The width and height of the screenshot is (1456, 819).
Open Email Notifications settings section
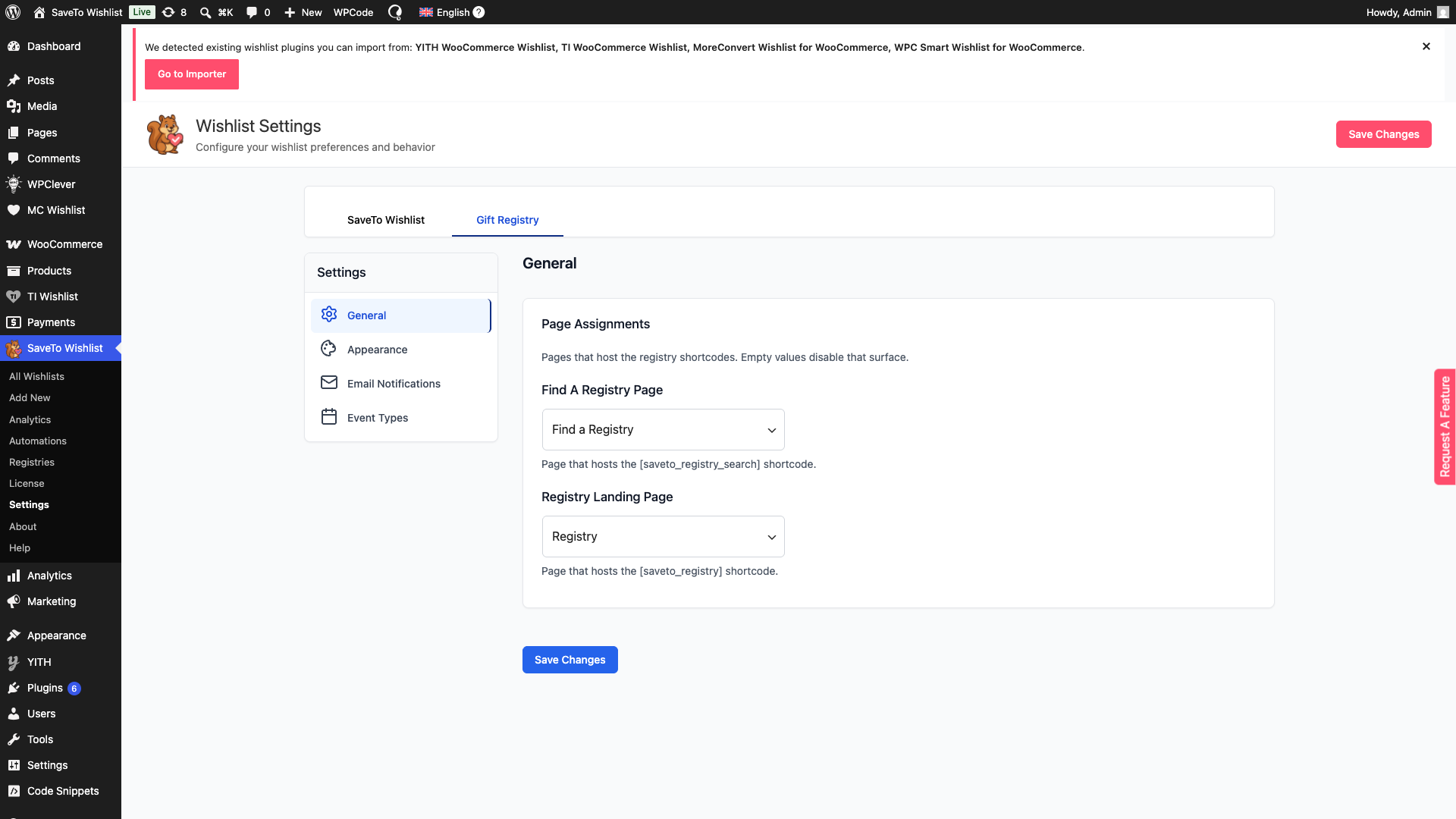401,384
